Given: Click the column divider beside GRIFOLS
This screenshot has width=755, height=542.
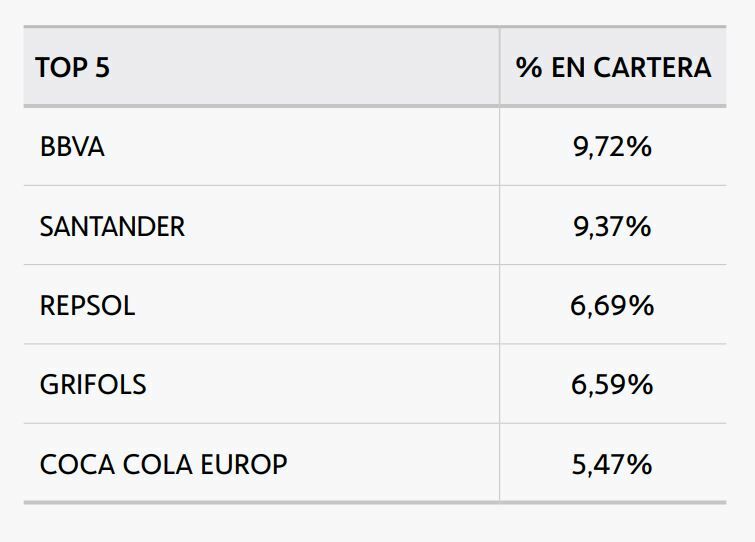Looking at the screenshot, I should coord(499,385).
